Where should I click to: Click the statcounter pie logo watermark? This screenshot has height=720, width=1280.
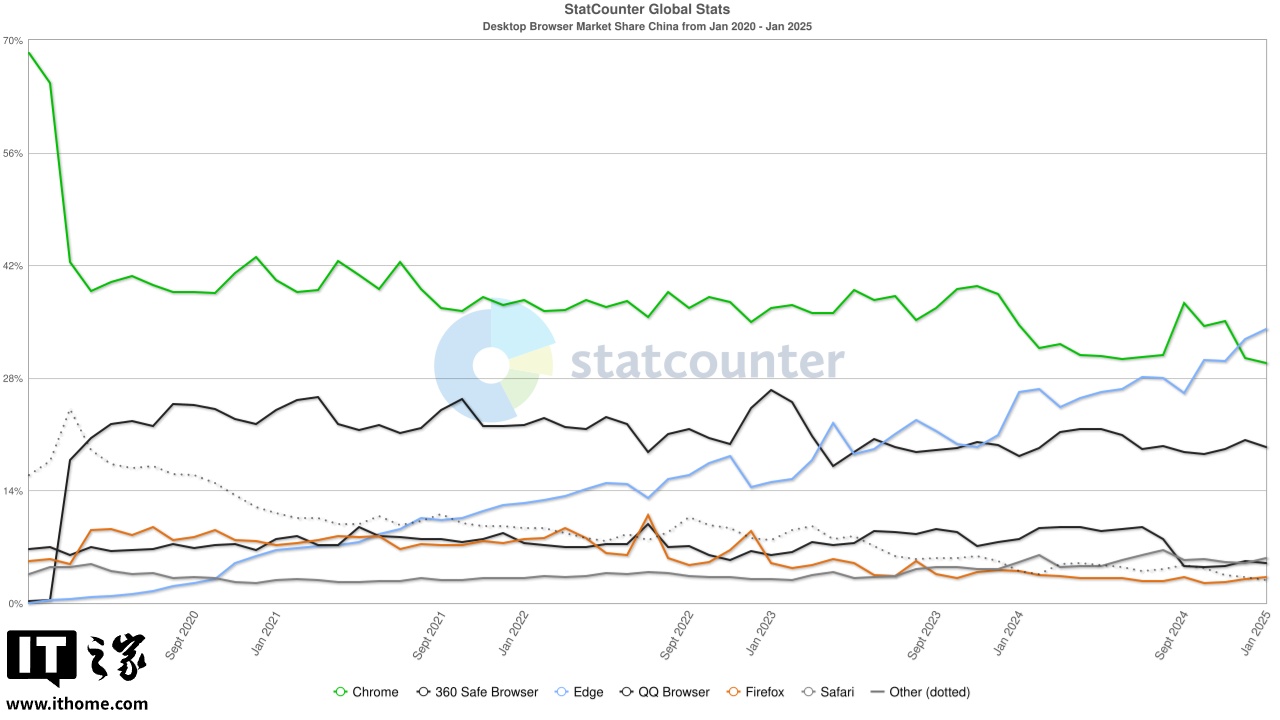coord(493,364)
